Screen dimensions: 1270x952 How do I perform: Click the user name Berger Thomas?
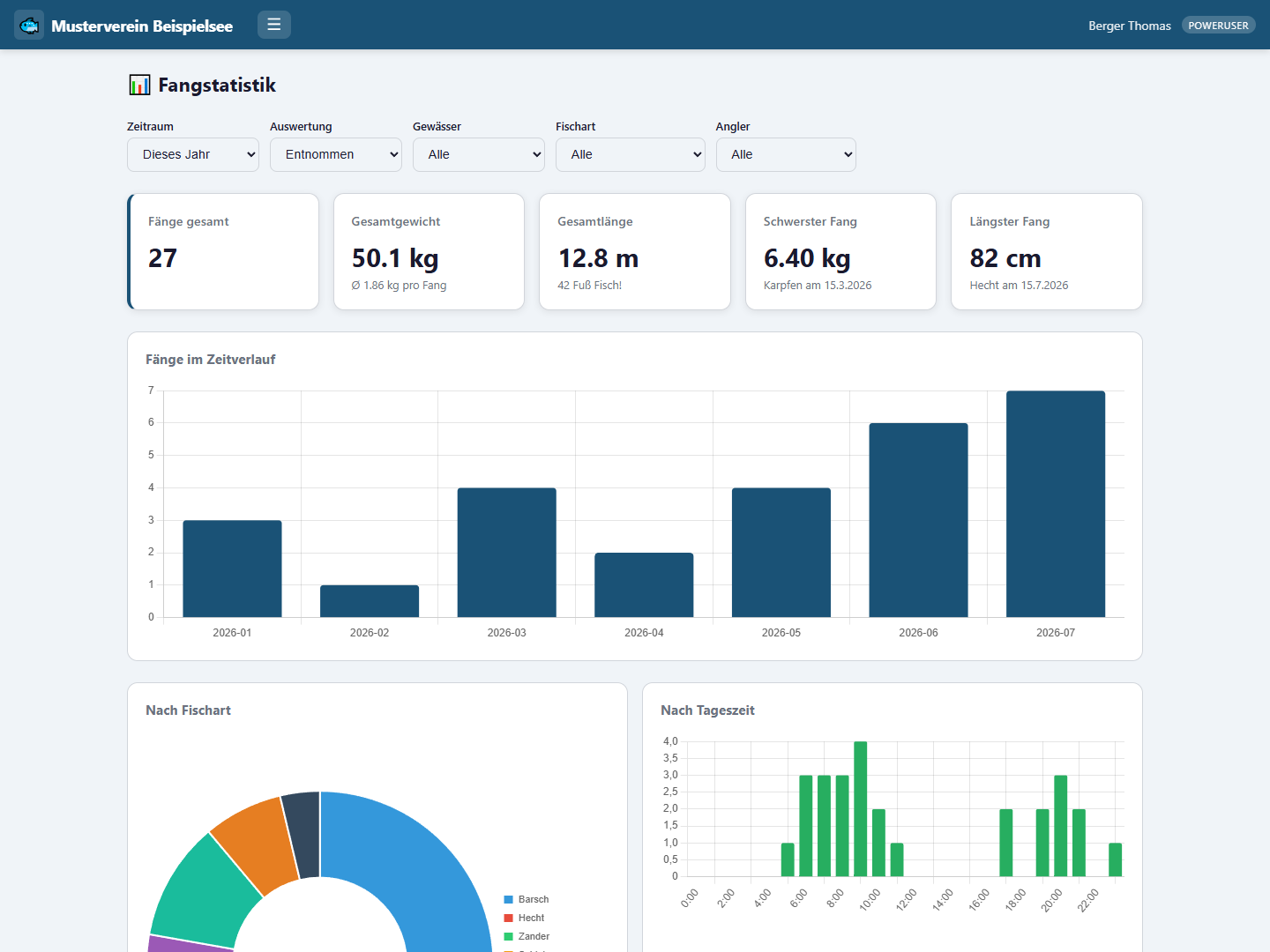pos(1130,26)
